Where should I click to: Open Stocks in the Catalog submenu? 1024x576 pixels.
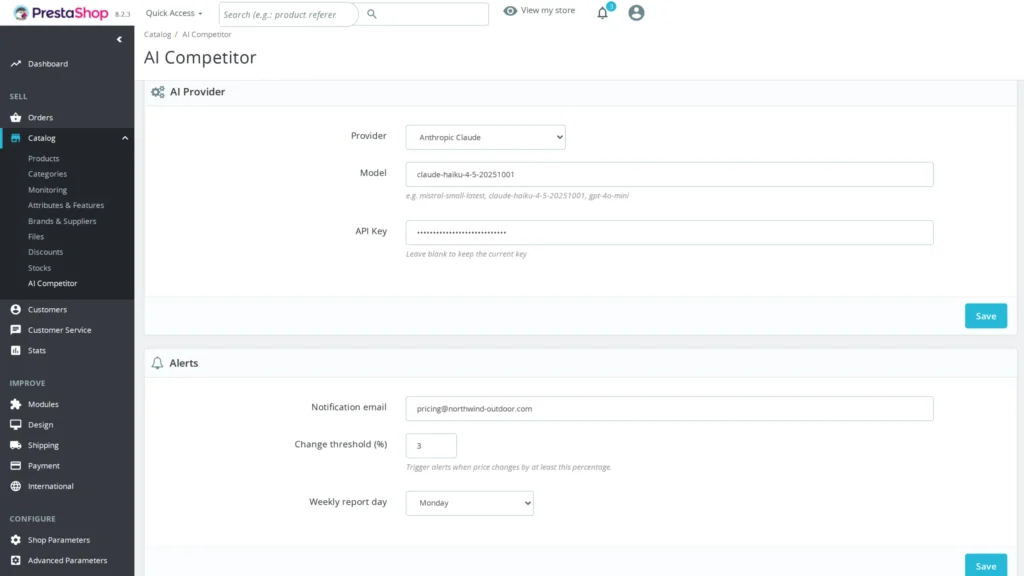39,268
